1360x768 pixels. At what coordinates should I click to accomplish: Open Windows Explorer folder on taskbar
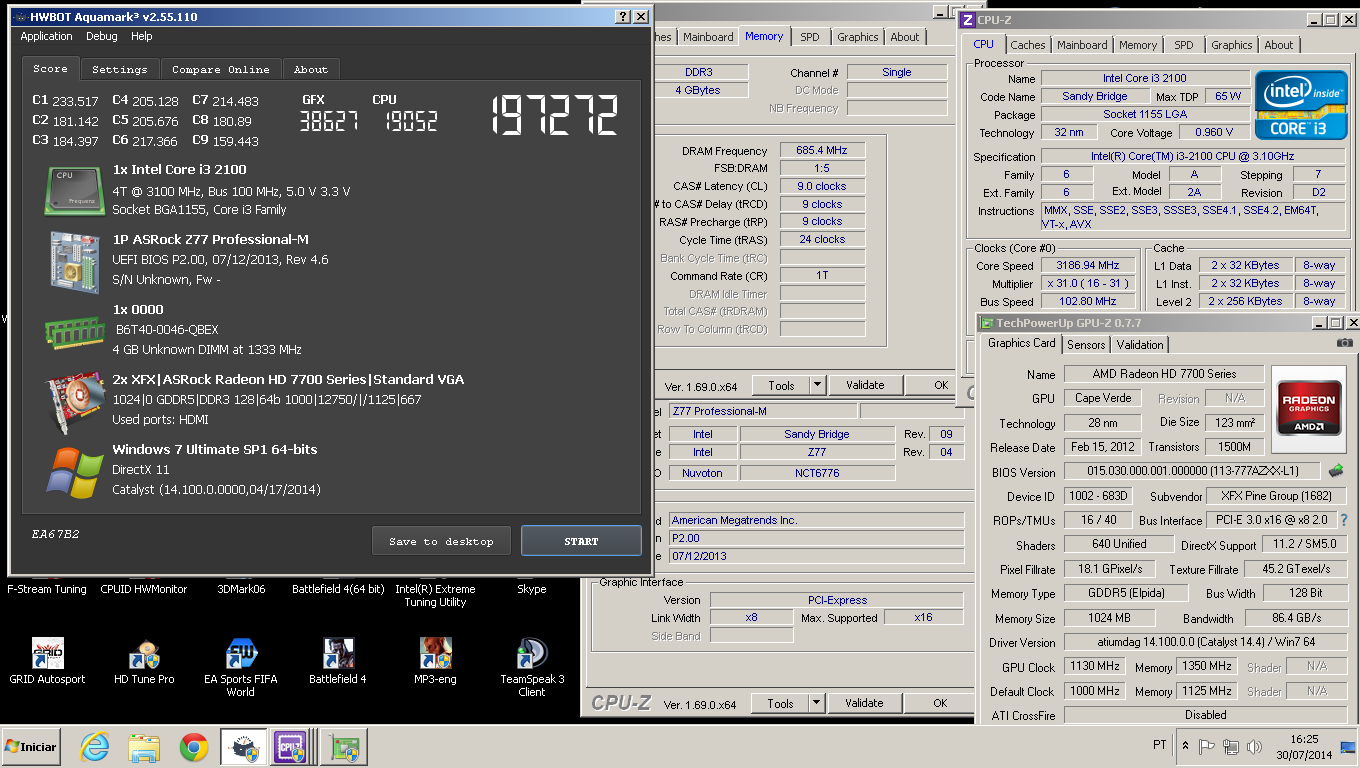point(144,747)
